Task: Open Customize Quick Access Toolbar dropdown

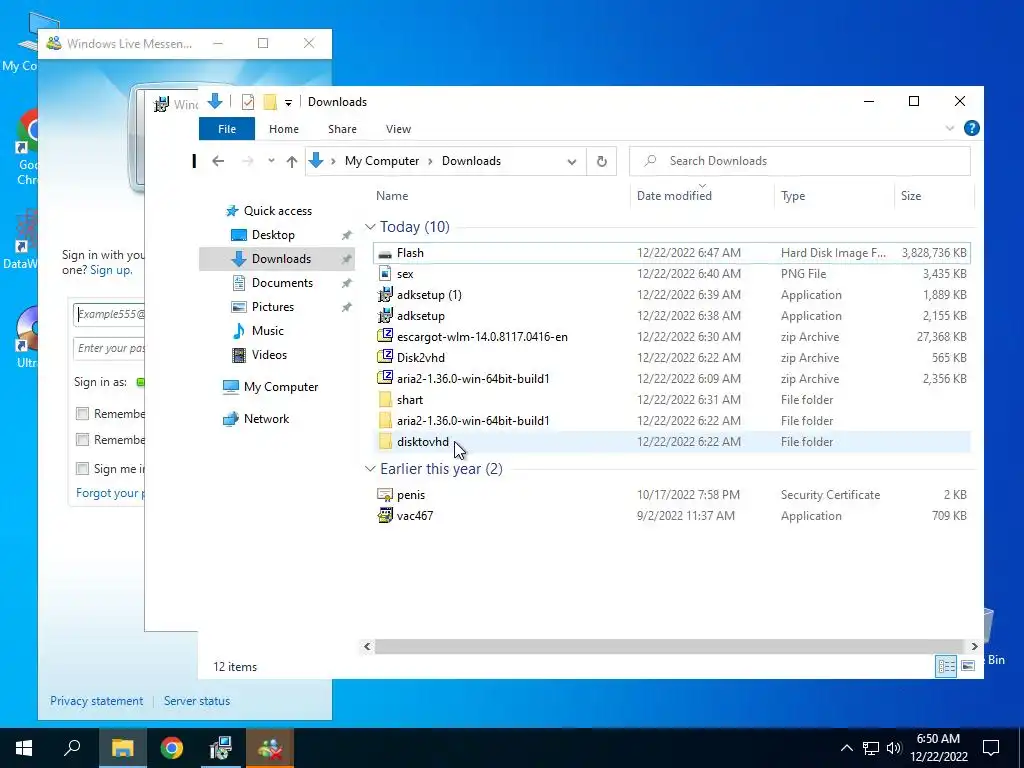Action: 288,103
